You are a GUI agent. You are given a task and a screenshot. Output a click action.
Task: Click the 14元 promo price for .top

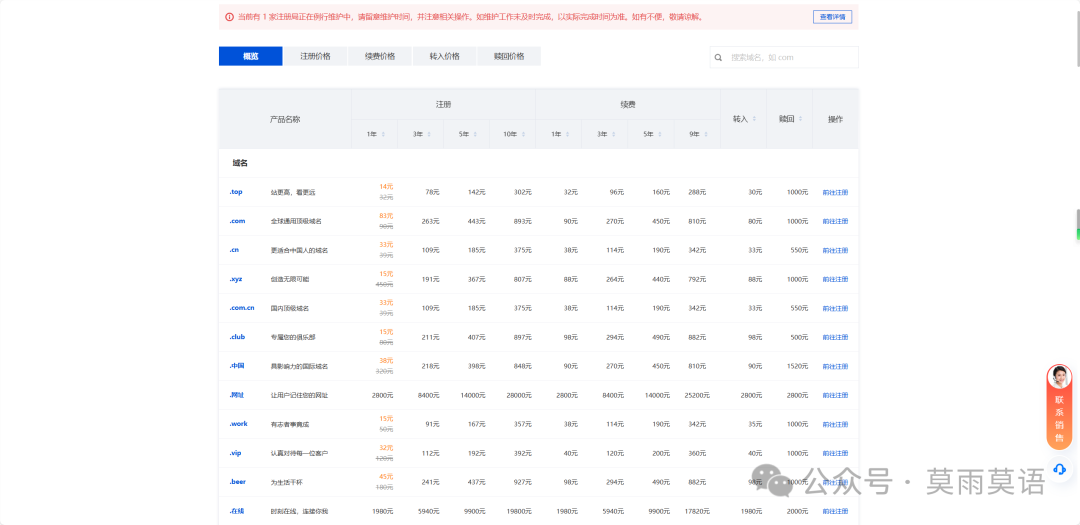tap(386, 187)
